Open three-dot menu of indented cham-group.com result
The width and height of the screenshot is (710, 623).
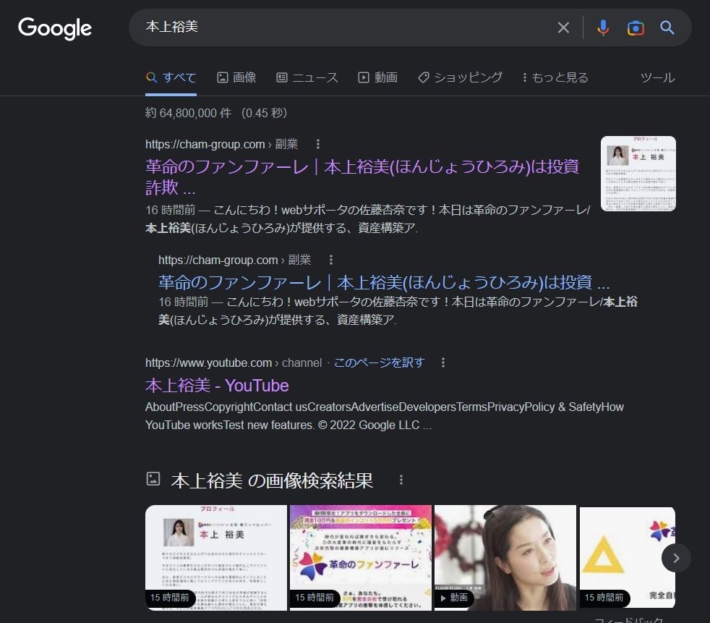(x=331, y=260)
